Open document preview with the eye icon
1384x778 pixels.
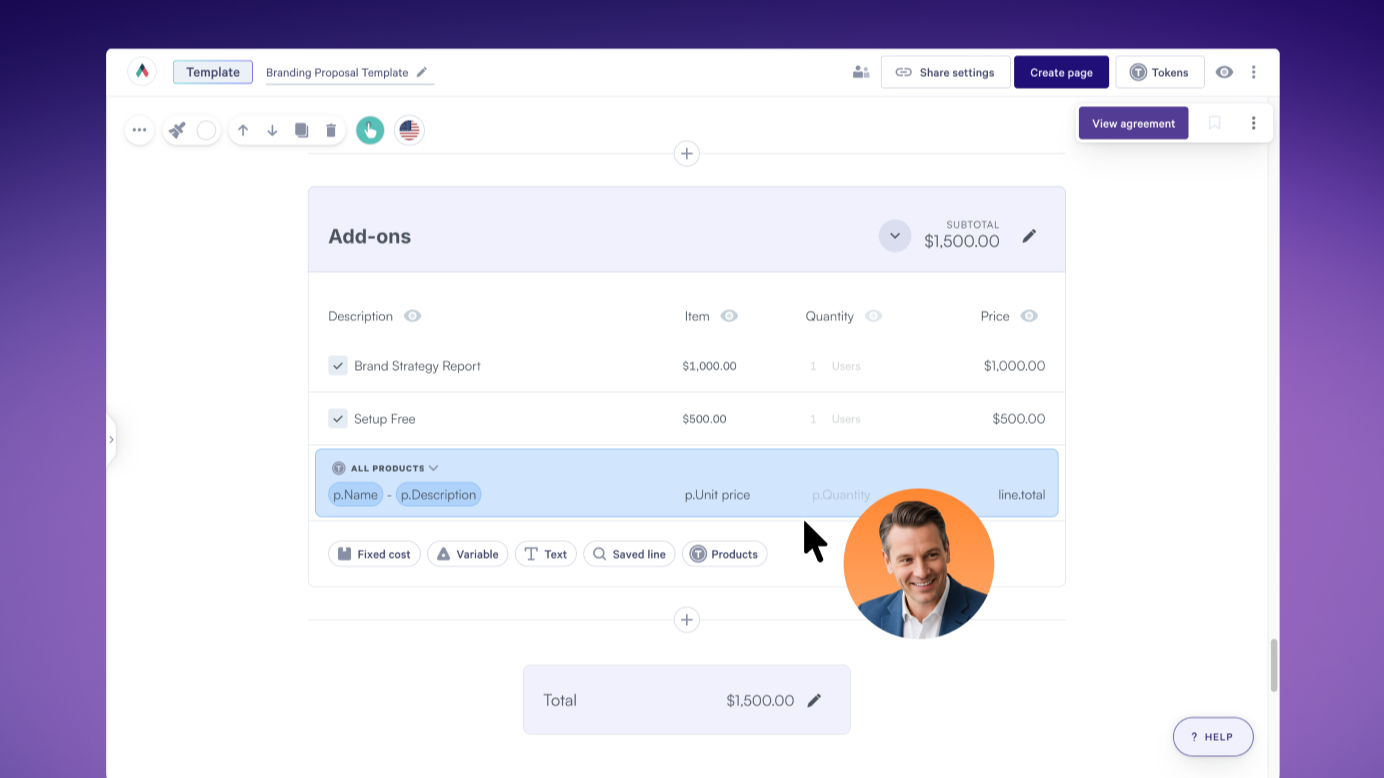tap(1225, 71)
